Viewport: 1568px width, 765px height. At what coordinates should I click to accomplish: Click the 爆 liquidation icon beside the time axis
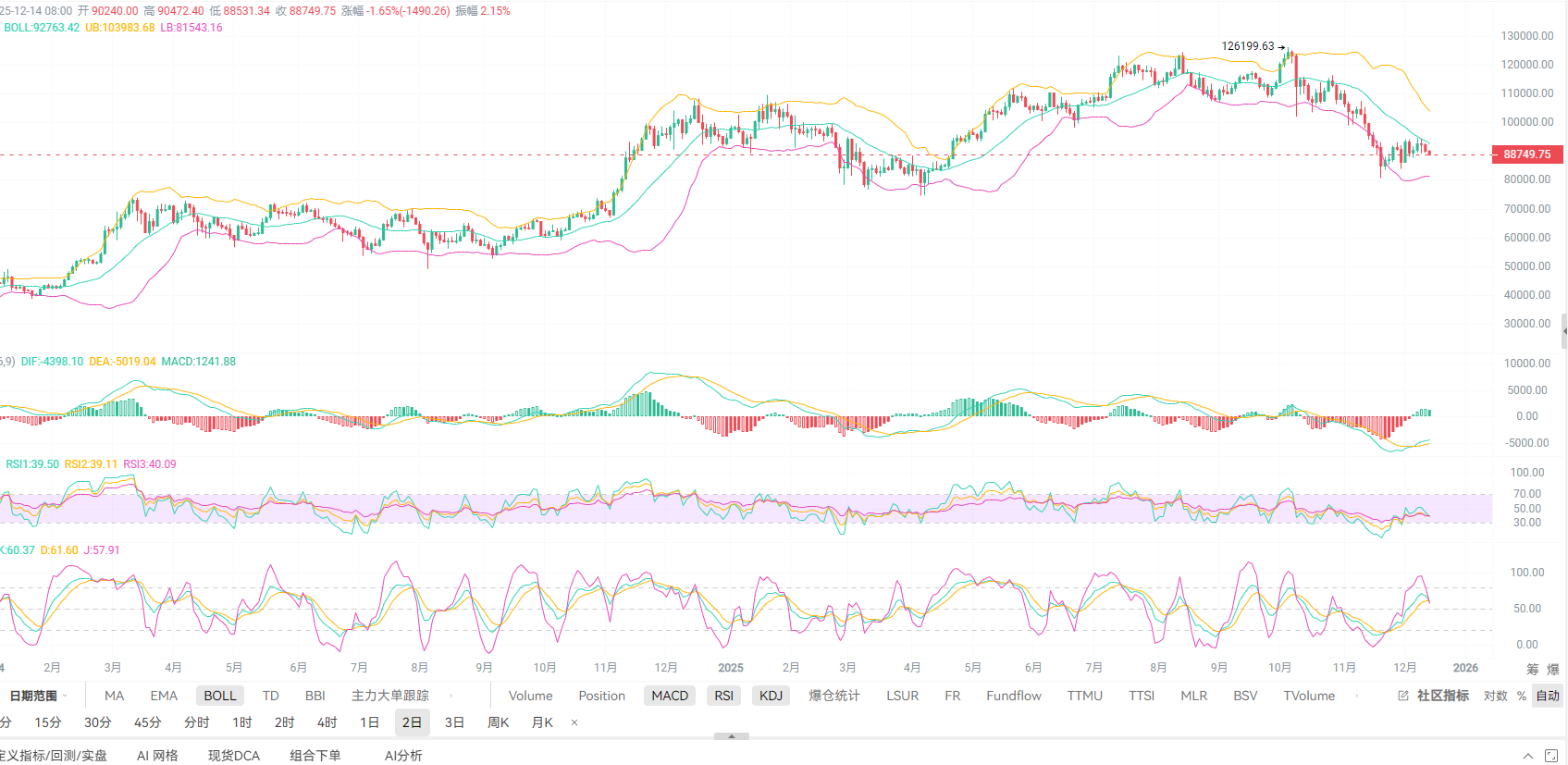click(1553, 669)
